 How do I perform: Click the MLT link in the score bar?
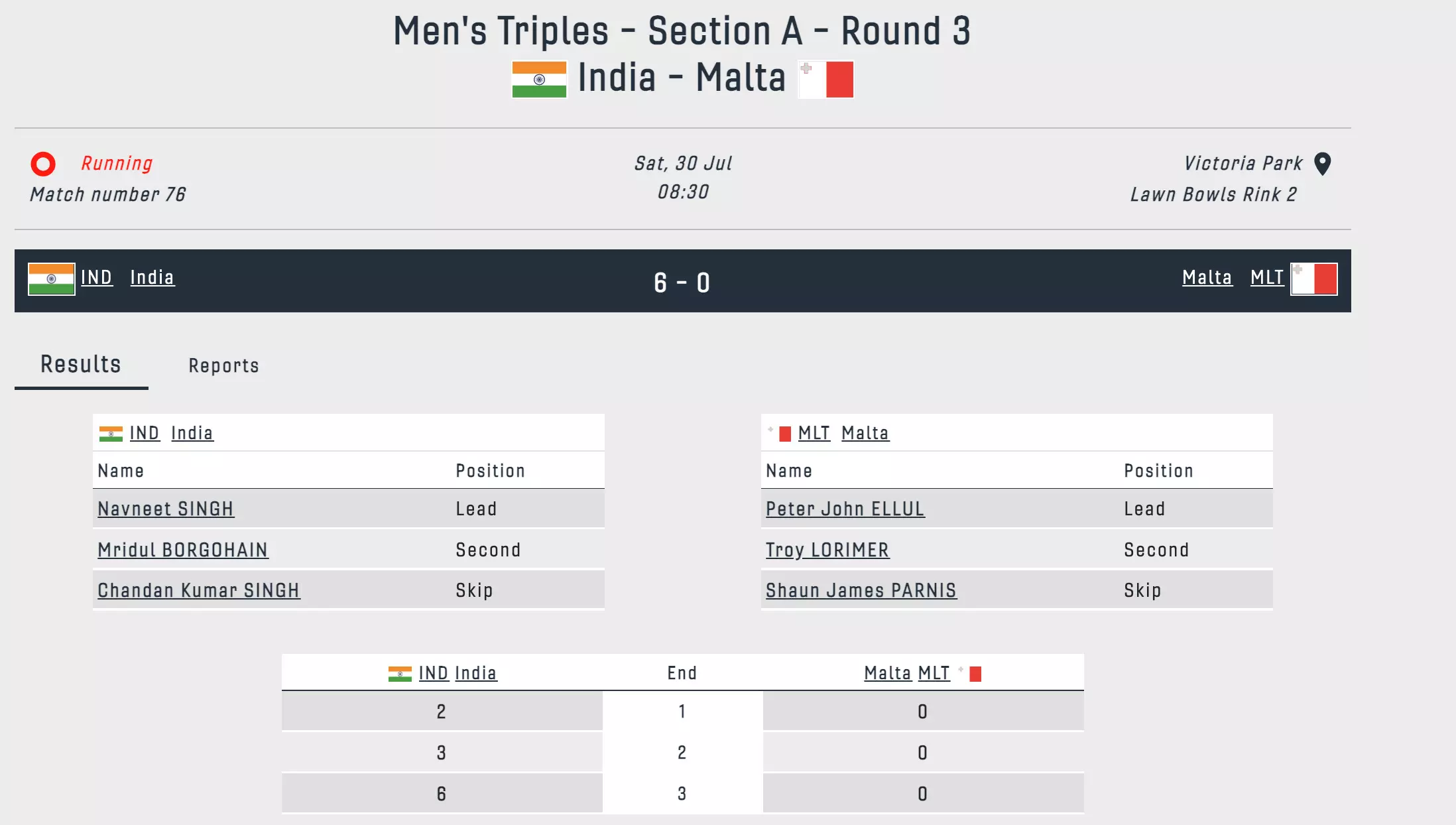tap(1266, 277)
